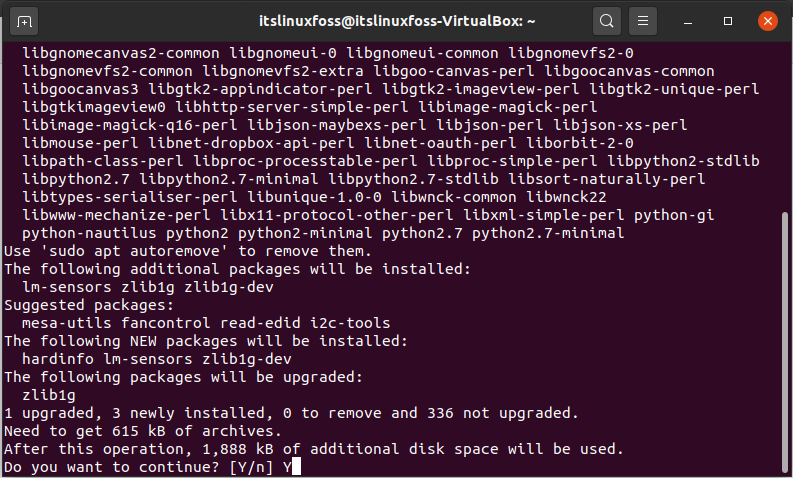The height and width of the screenshot is (478, 793).
Task: Click the python-nautilus package name
Action: click(89, 233)
